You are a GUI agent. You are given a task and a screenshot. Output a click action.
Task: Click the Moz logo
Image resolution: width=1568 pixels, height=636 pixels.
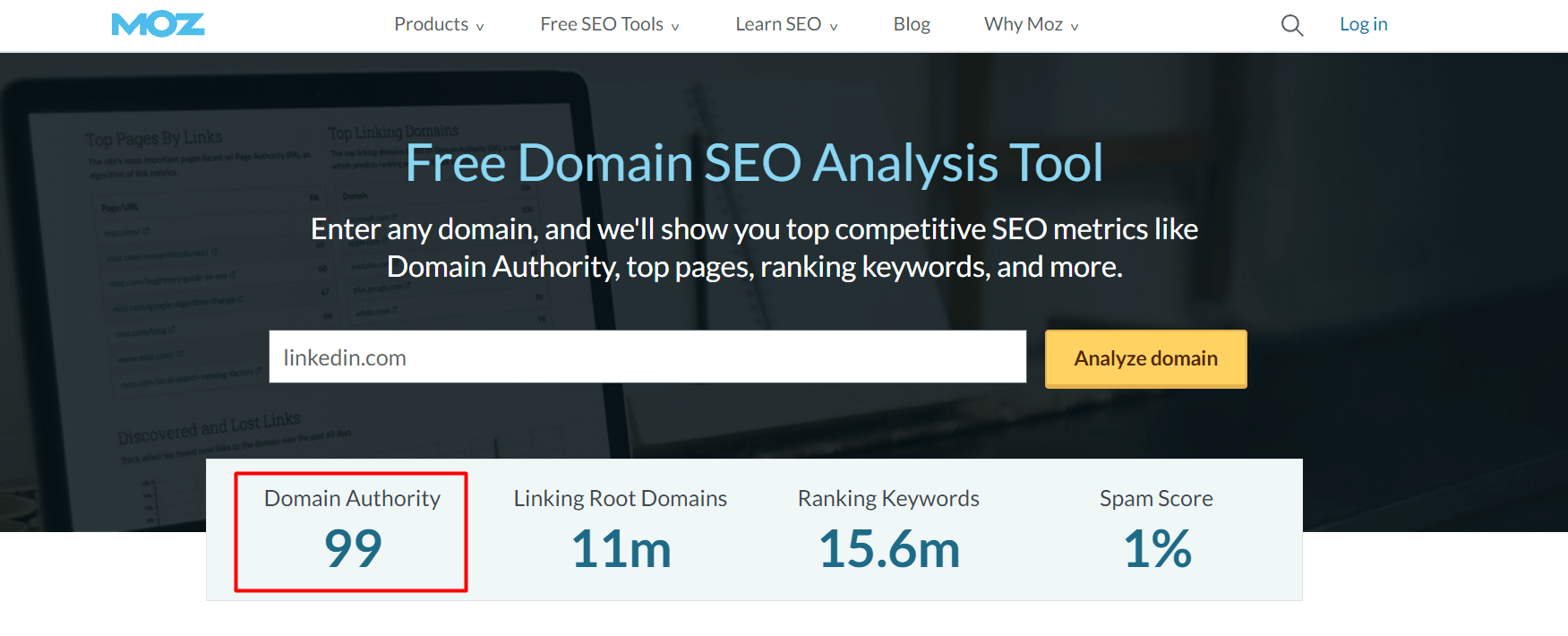point(158,24)
